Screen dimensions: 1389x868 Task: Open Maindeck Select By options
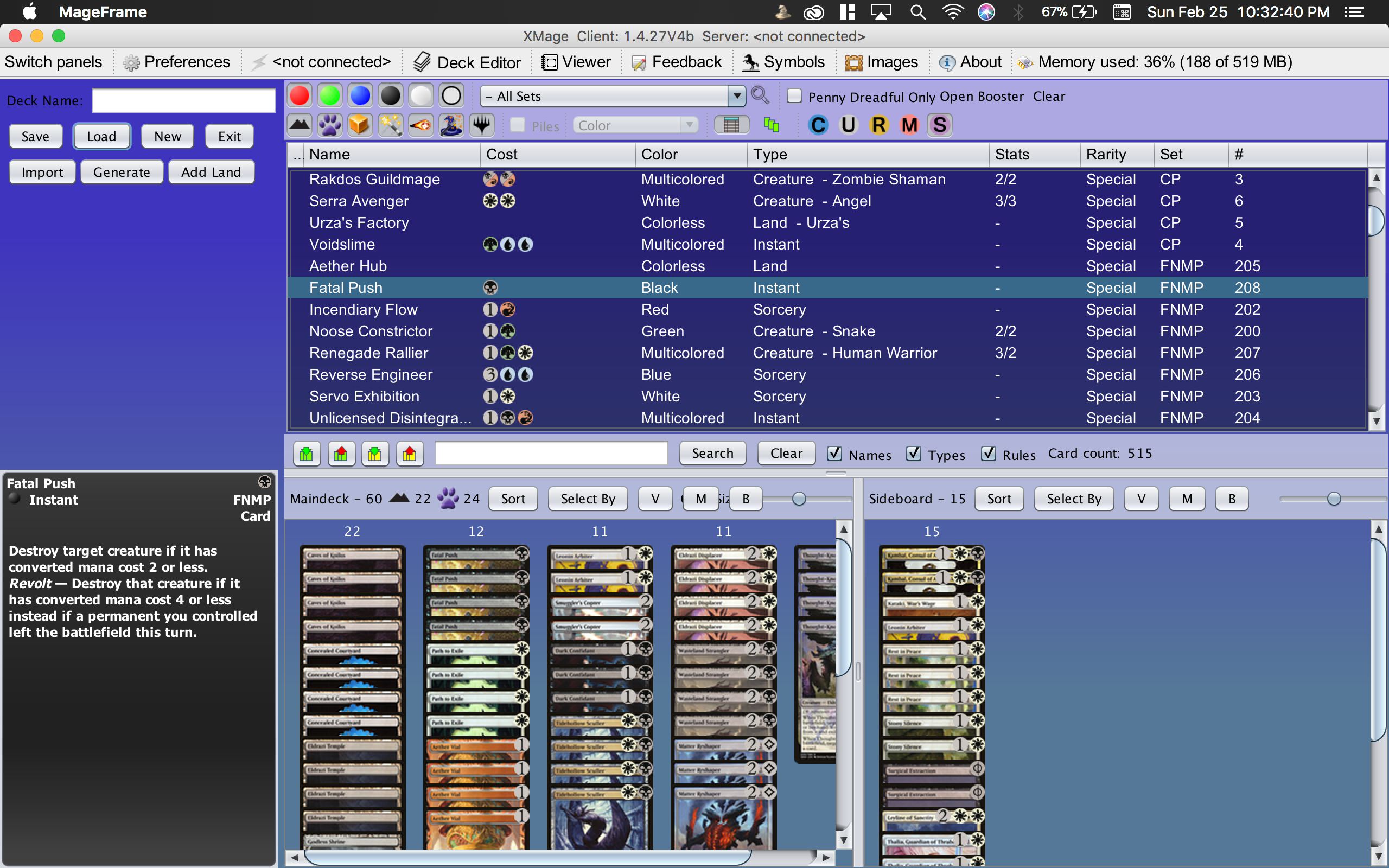click(588, 499)
